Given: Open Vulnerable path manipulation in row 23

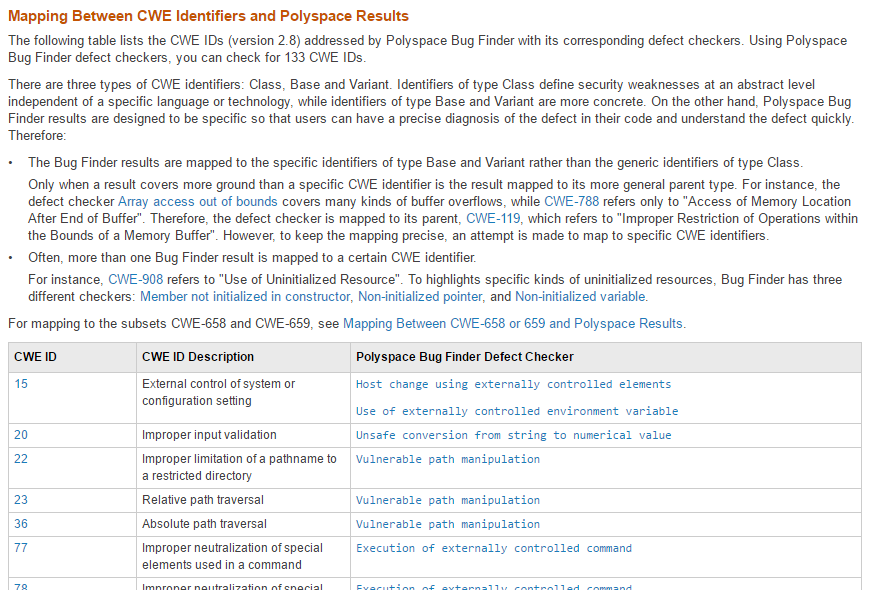Looking at the screenshot, I should [x=448, y=500].
